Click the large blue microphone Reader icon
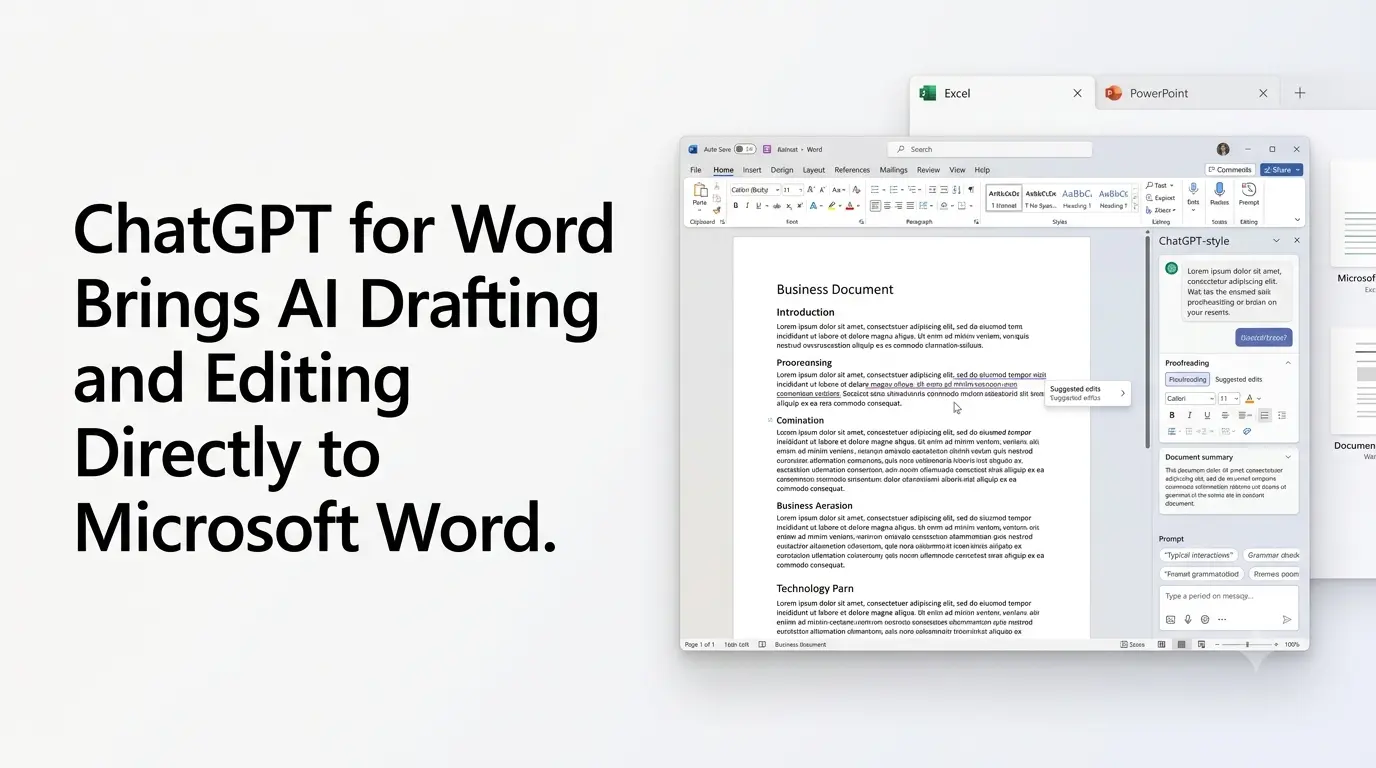 1220,189
